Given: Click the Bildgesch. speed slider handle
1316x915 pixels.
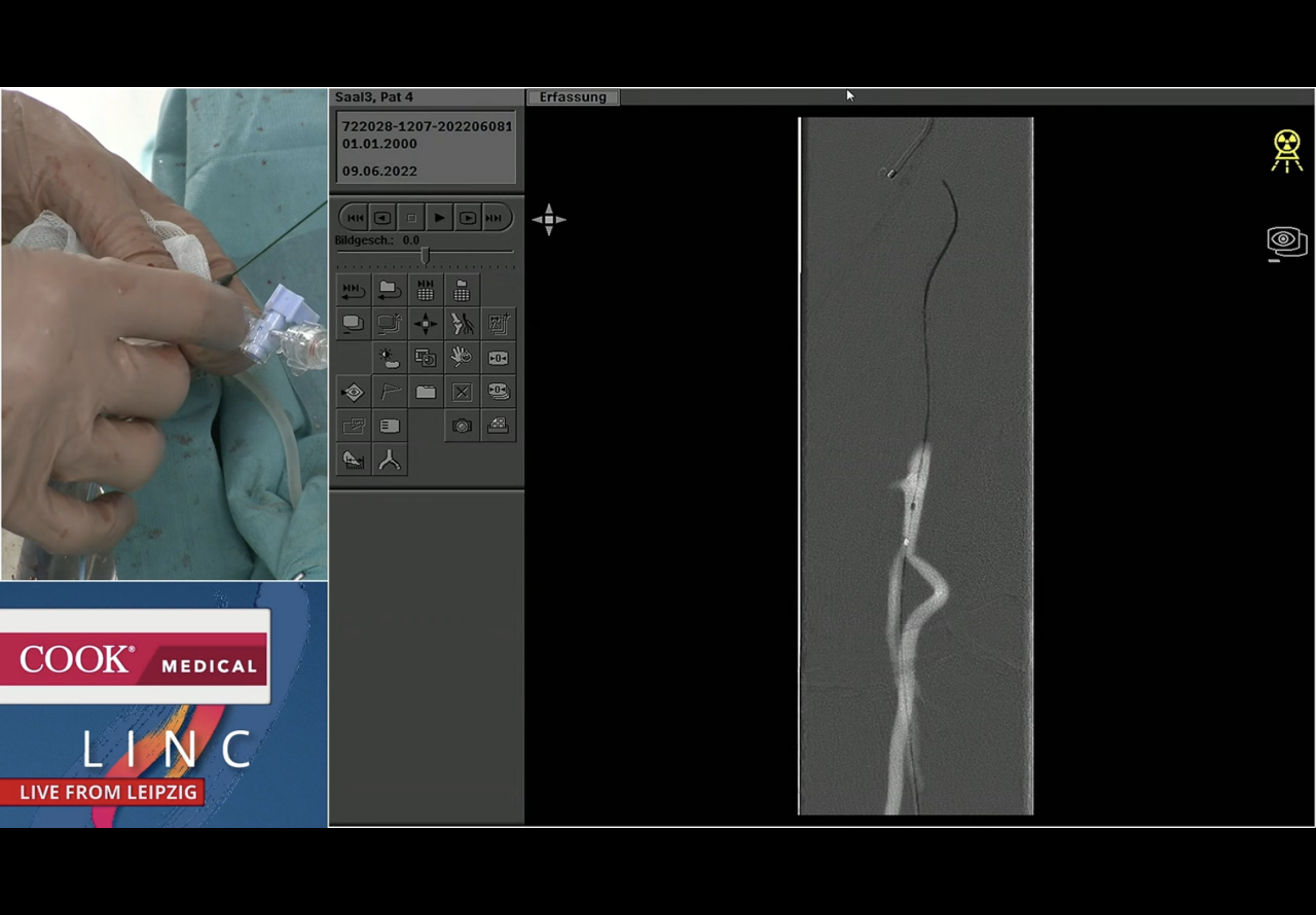Looking at the screenshot, I should pos(425,254).
